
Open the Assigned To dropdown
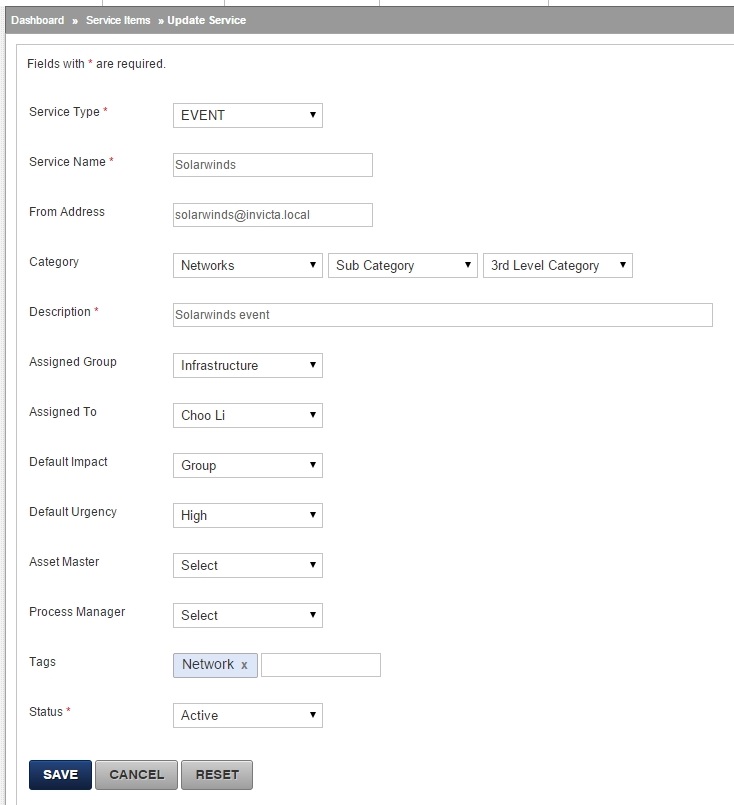tap(248, 415)
